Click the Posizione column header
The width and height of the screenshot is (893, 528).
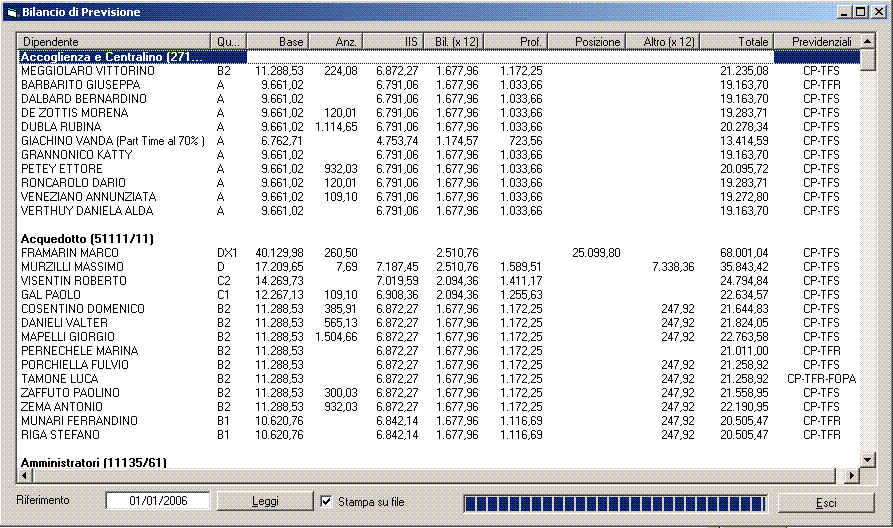587,42
